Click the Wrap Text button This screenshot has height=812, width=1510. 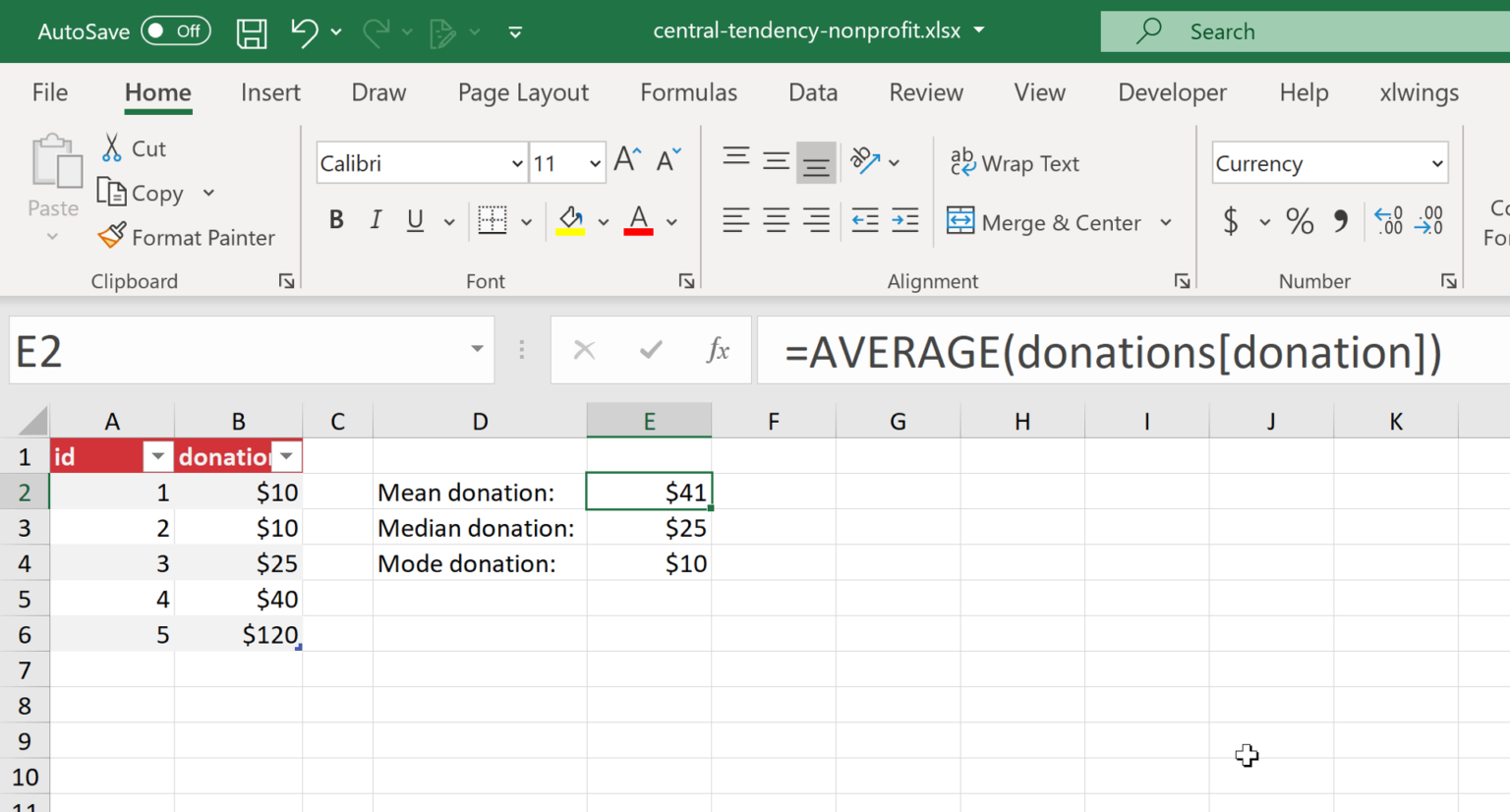tap(1015, 163)
